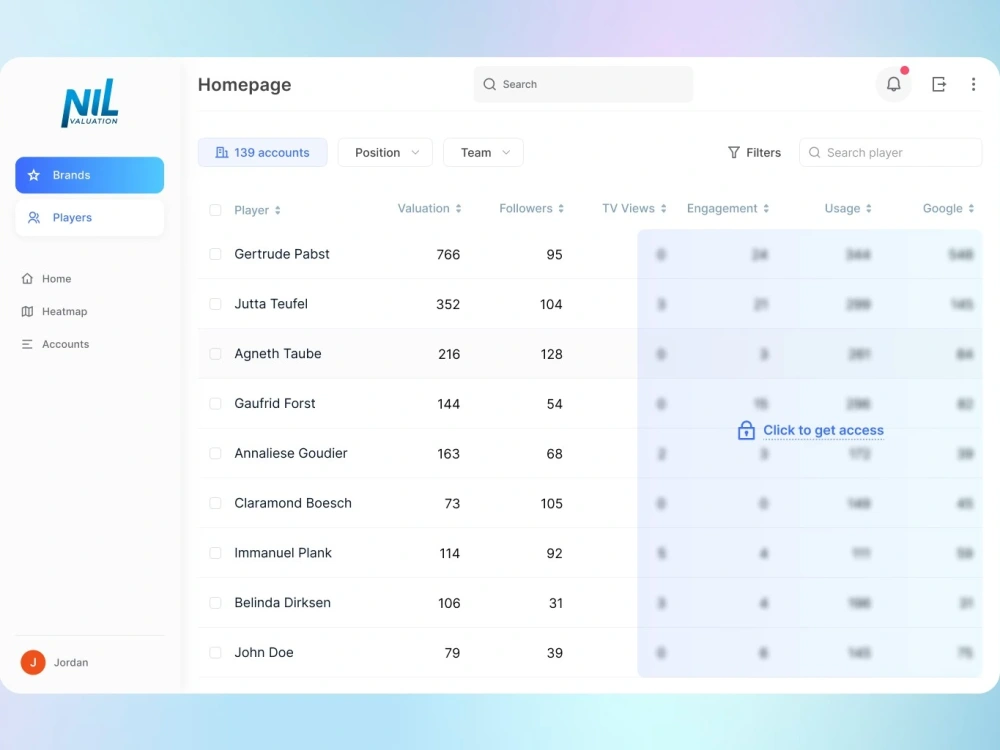This screenshot has height=750, width=1000.
Task: Open the Team dropdown
Action: coord(483,152)
